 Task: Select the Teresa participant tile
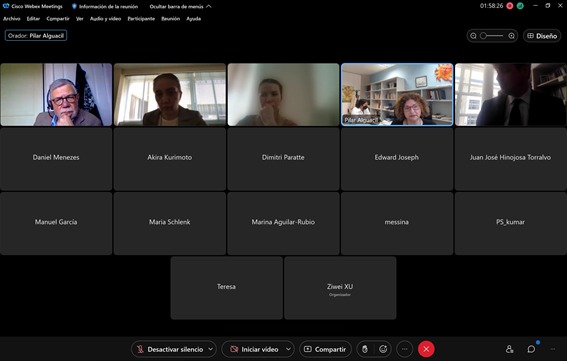point(227,288)
